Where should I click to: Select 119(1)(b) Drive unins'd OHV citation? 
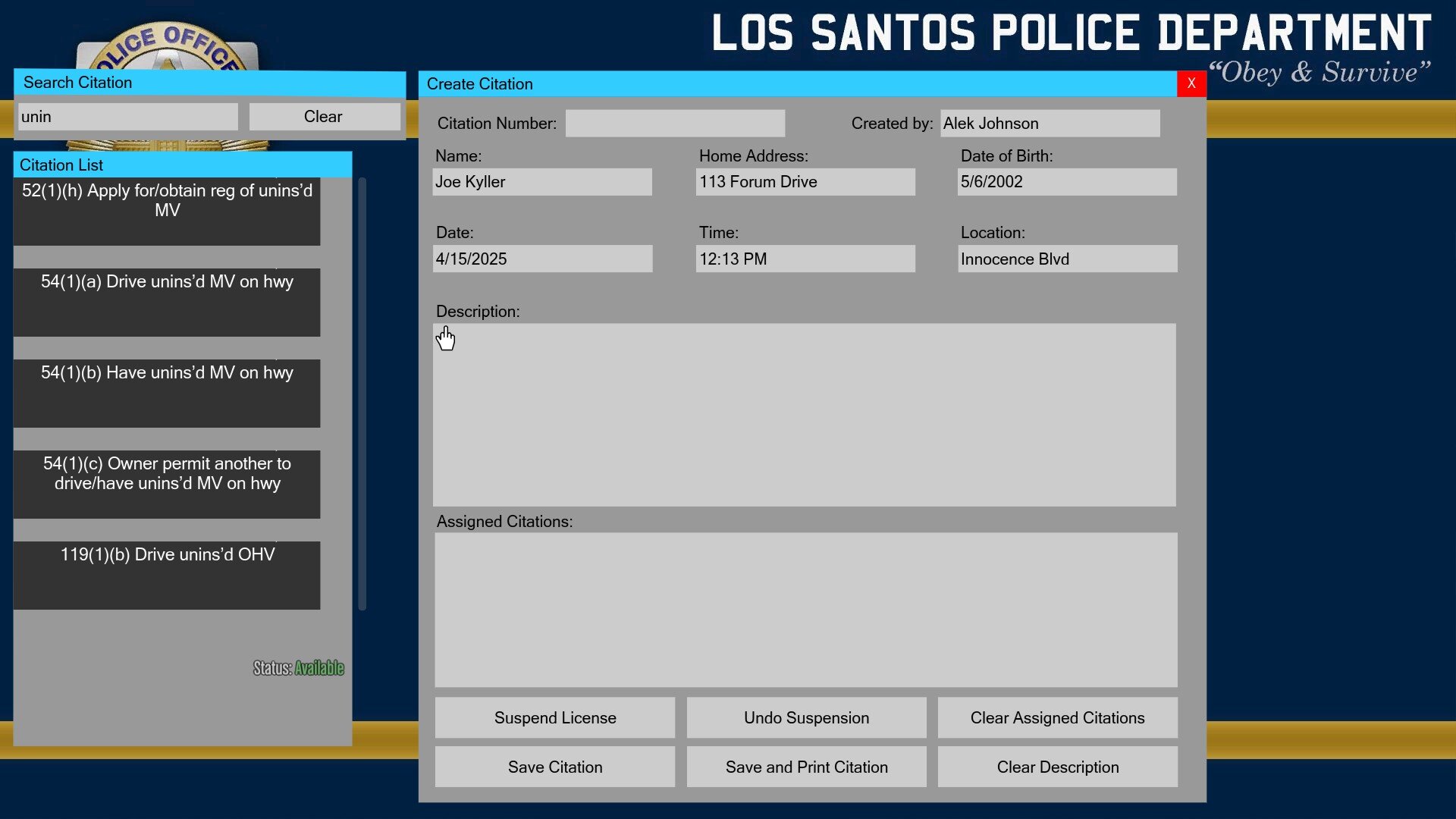(x=167, y=575)
